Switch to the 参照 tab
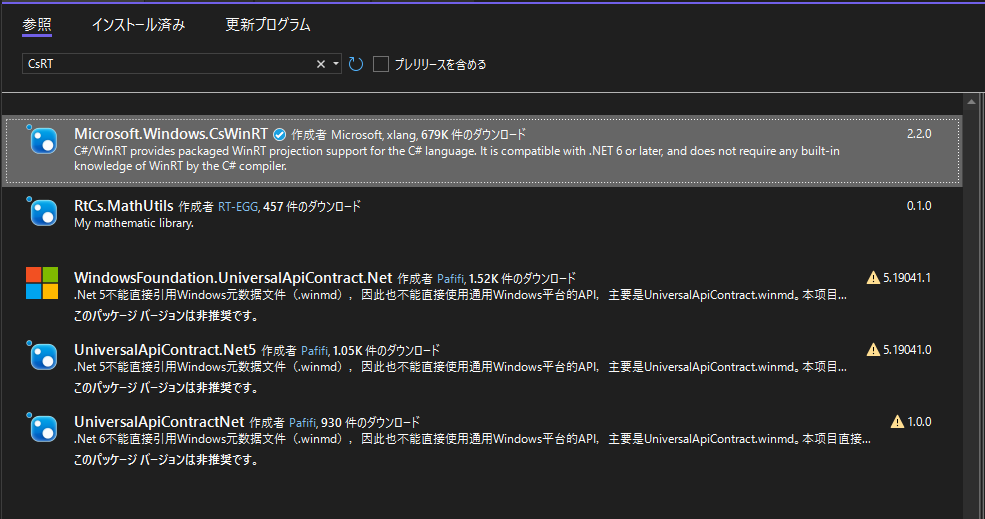Image resolution: width=985 pixels, height=519 pixels. point(37,25)
